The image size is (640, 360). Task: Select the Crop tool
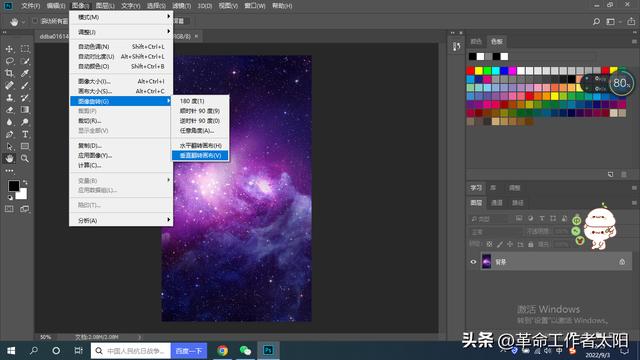click(x=9, y=73)
